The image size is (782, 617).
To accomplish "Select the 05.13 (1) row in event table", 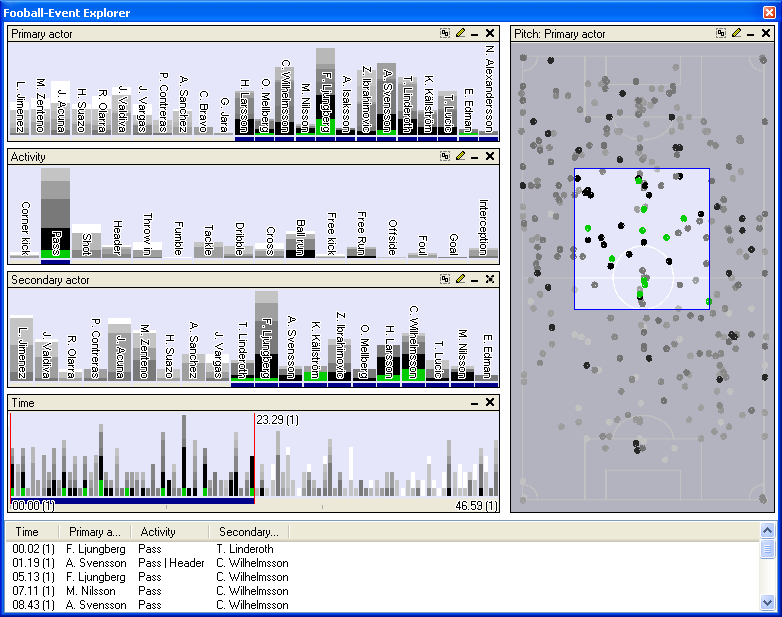I will (383, 577).
